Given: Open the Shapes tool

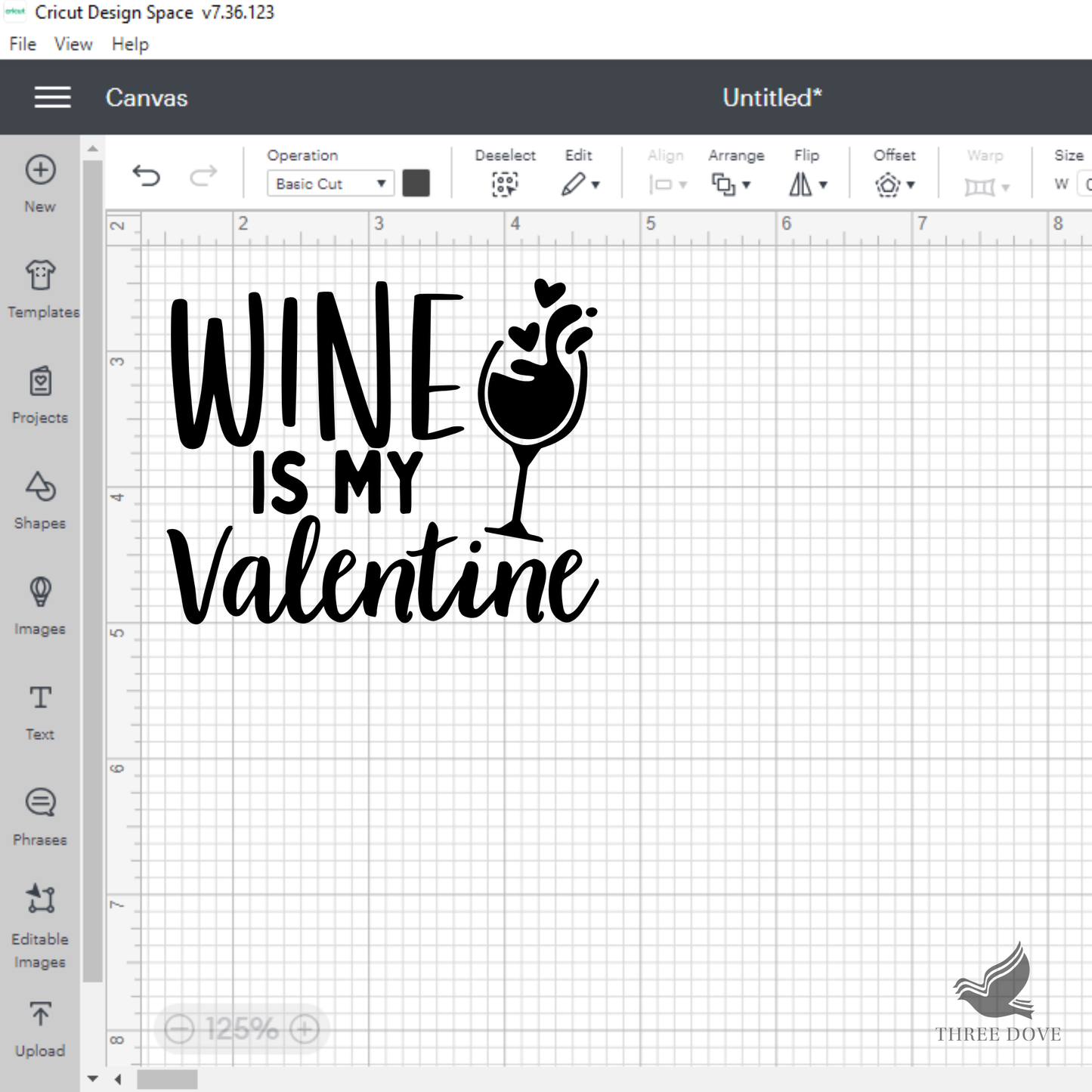Looking at the screenshot, I should click(40, 500).
